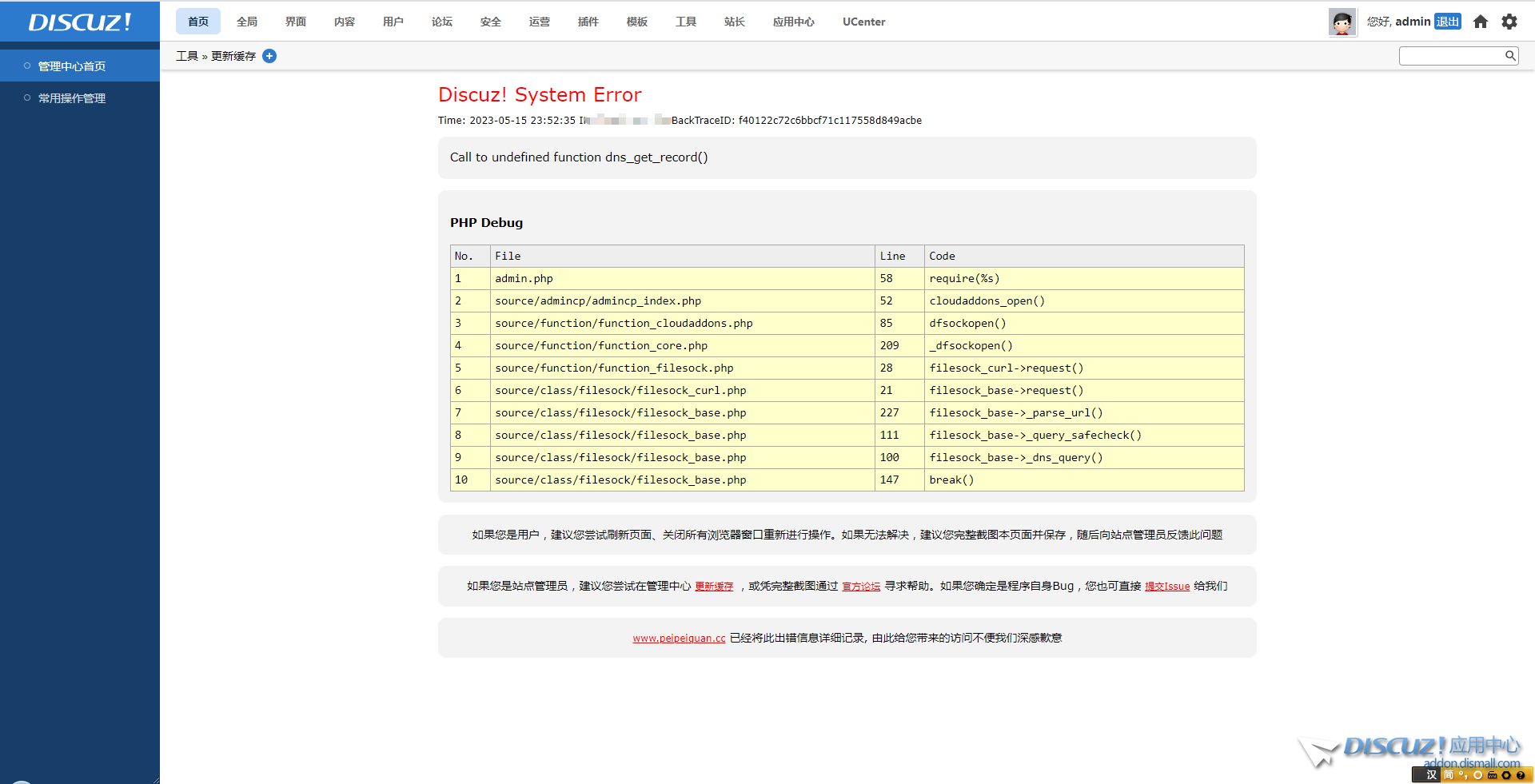The image size is (1535, 784).
Task: Toggle IME punctuation mode button
Action: tap(1463, 774)
